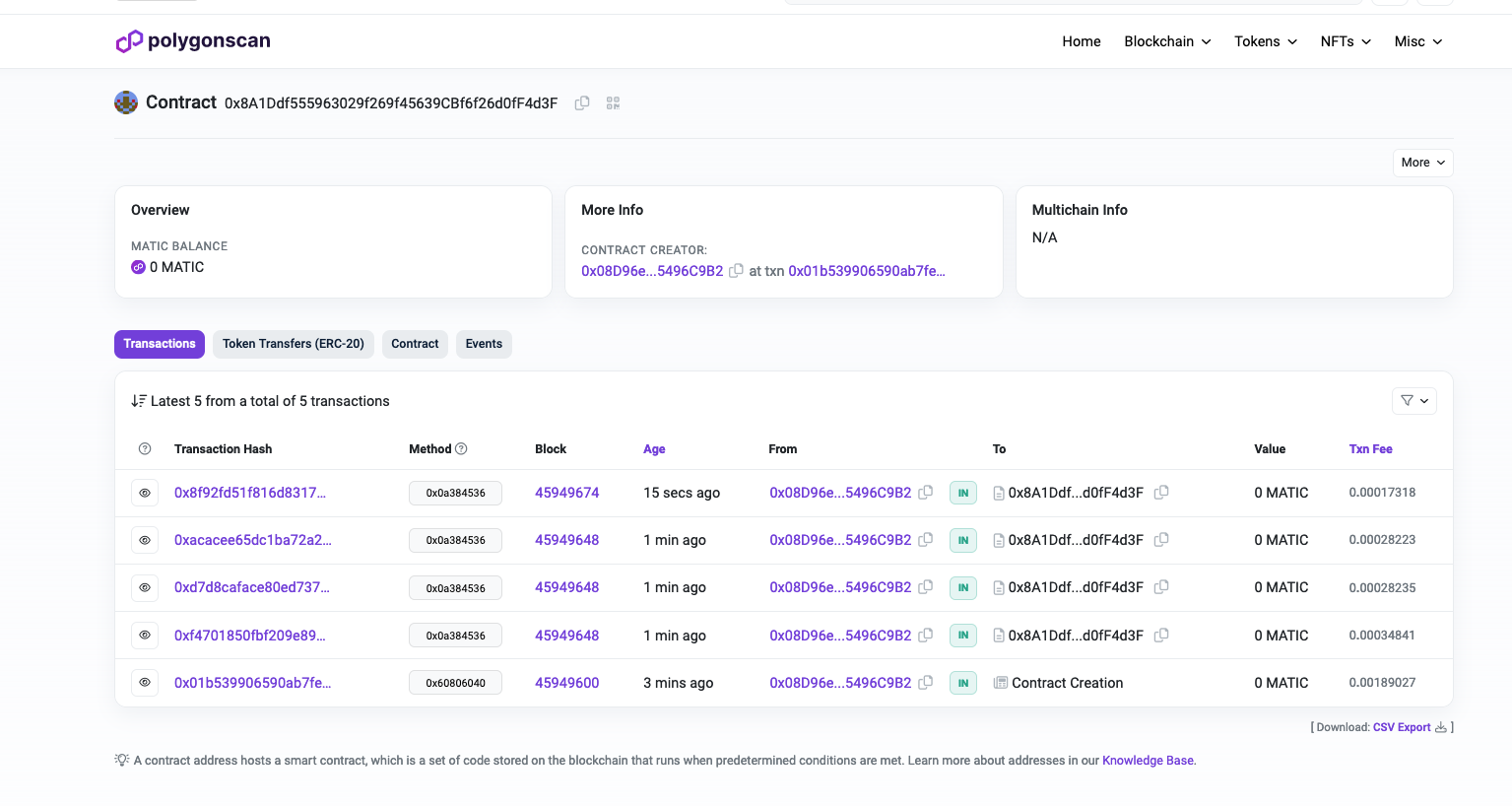
Task: Preview transaction 0xf4701850fbf209e89 with eye button
Action: click(x=145, y=636)
